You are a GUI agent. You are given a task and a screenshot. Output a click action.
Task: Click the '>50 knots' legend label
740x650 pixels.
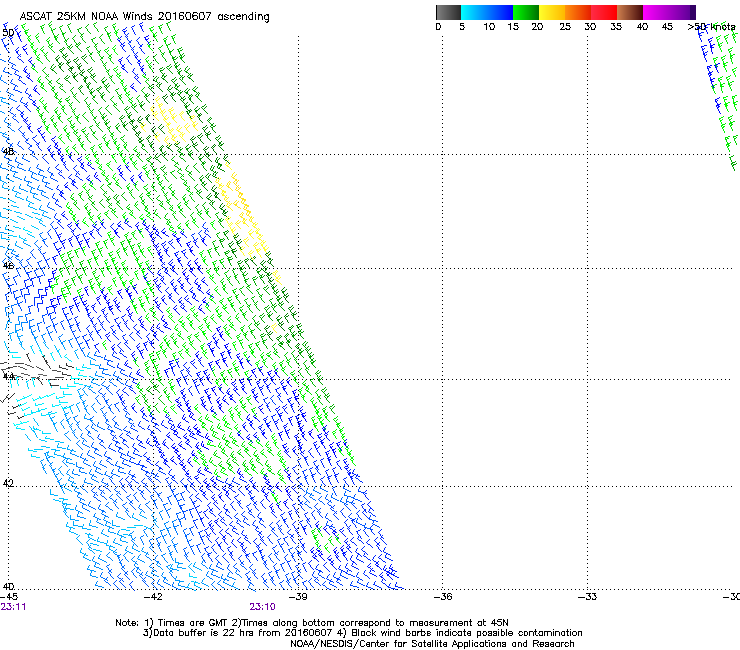pyautogui.click(x=711, y=27)
